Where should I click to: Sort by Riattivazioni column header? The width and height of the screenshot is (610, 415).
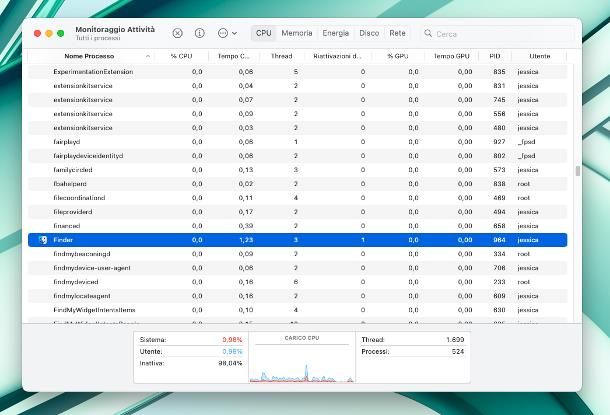tap(337, 56)
